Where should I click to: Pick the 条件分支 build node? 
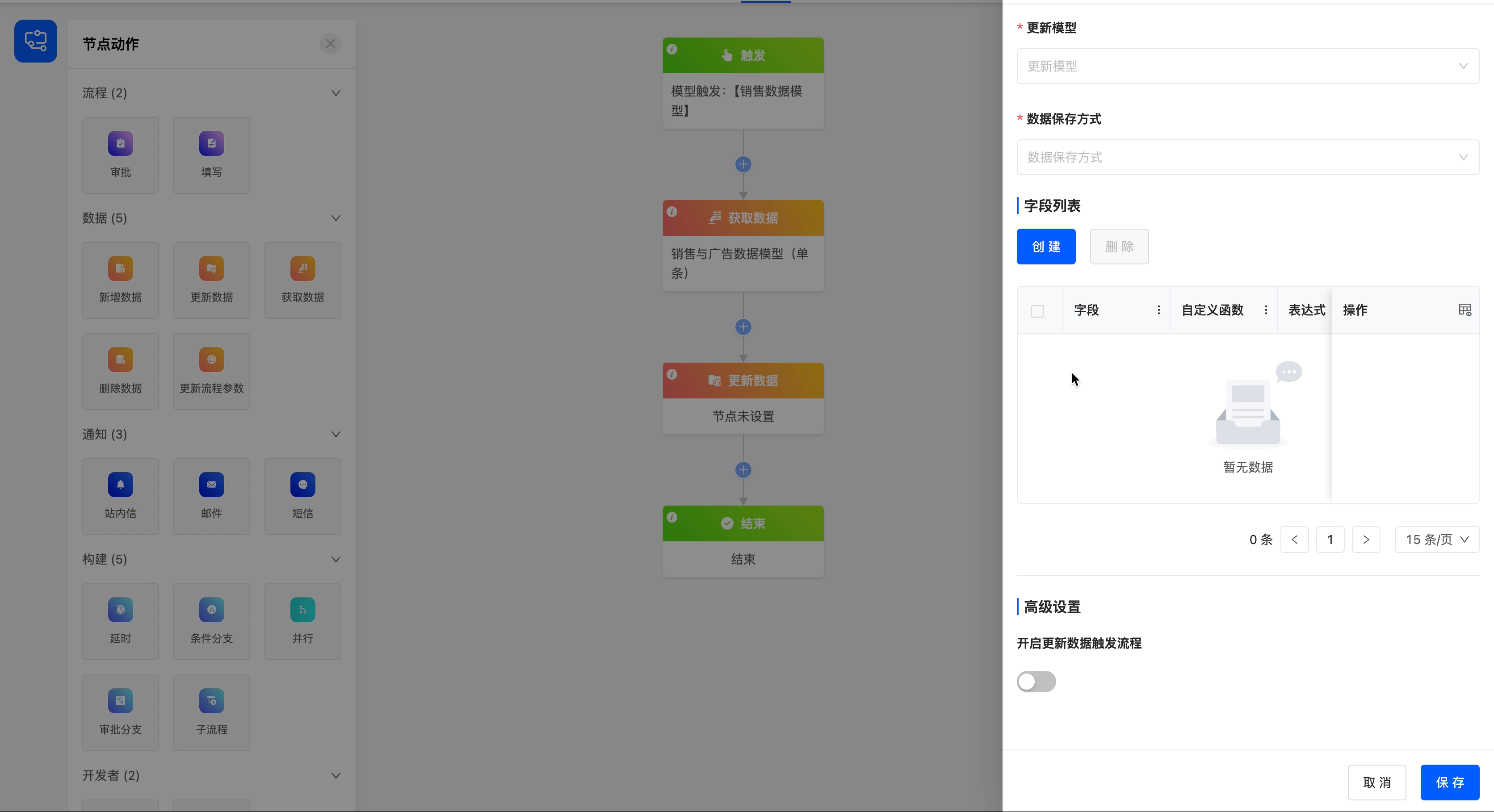click(211, 621)
